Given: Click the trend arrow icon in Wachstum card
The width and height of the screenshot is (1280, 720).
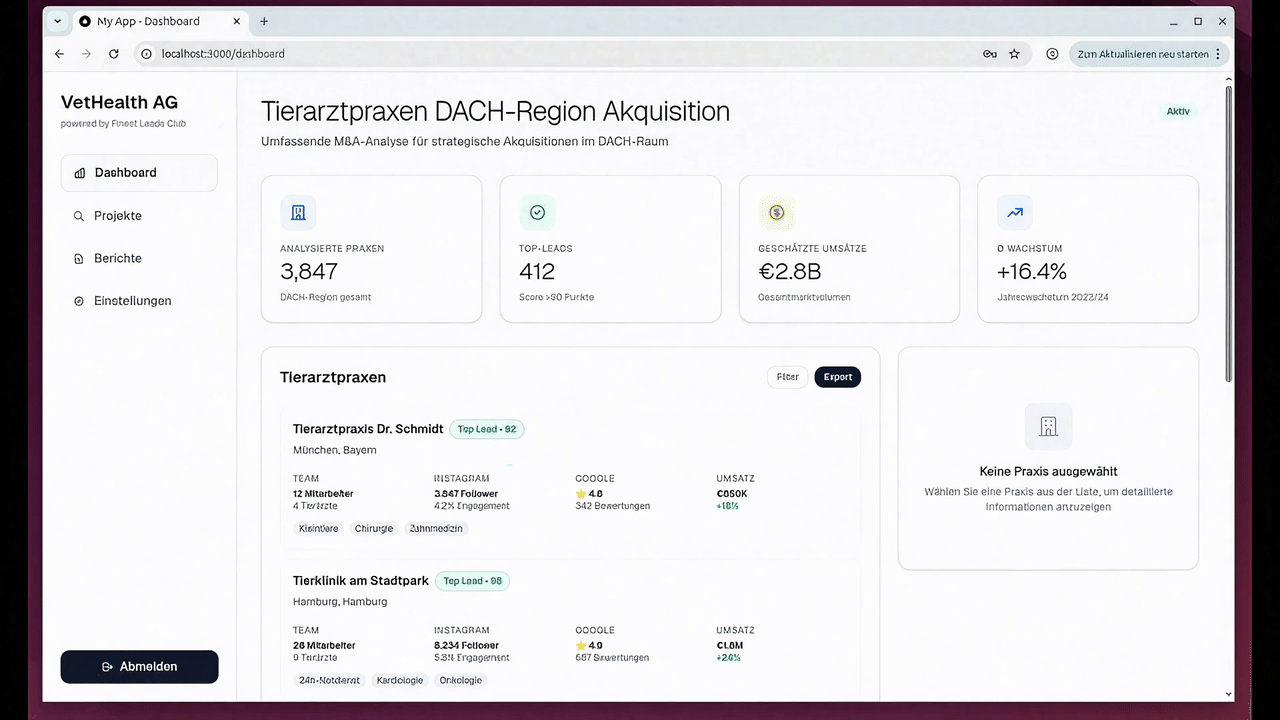Looking at the screenshot, I should 1015,213.
